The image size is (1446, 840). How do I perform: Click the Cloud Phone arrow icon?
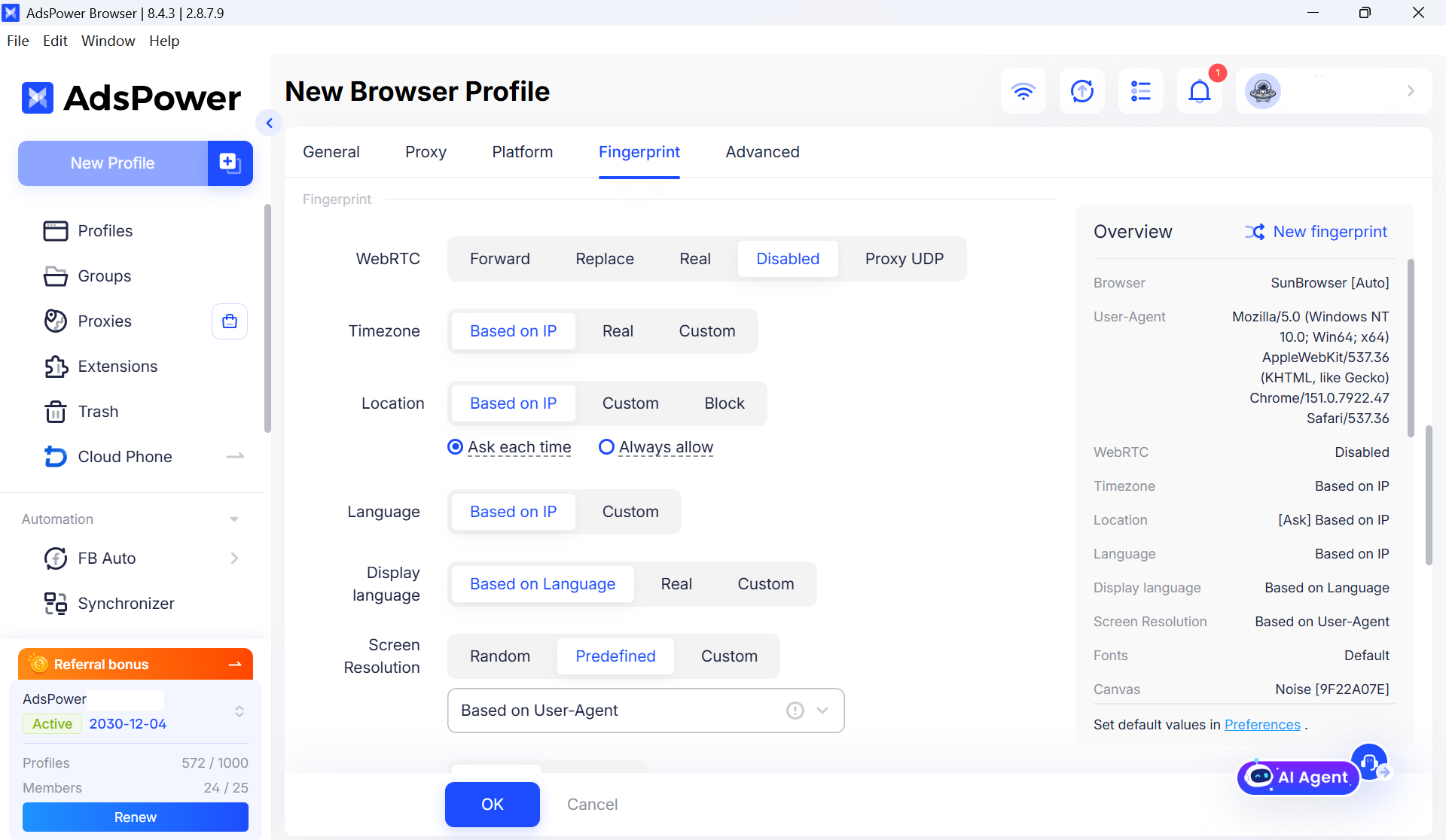point(235,456)
